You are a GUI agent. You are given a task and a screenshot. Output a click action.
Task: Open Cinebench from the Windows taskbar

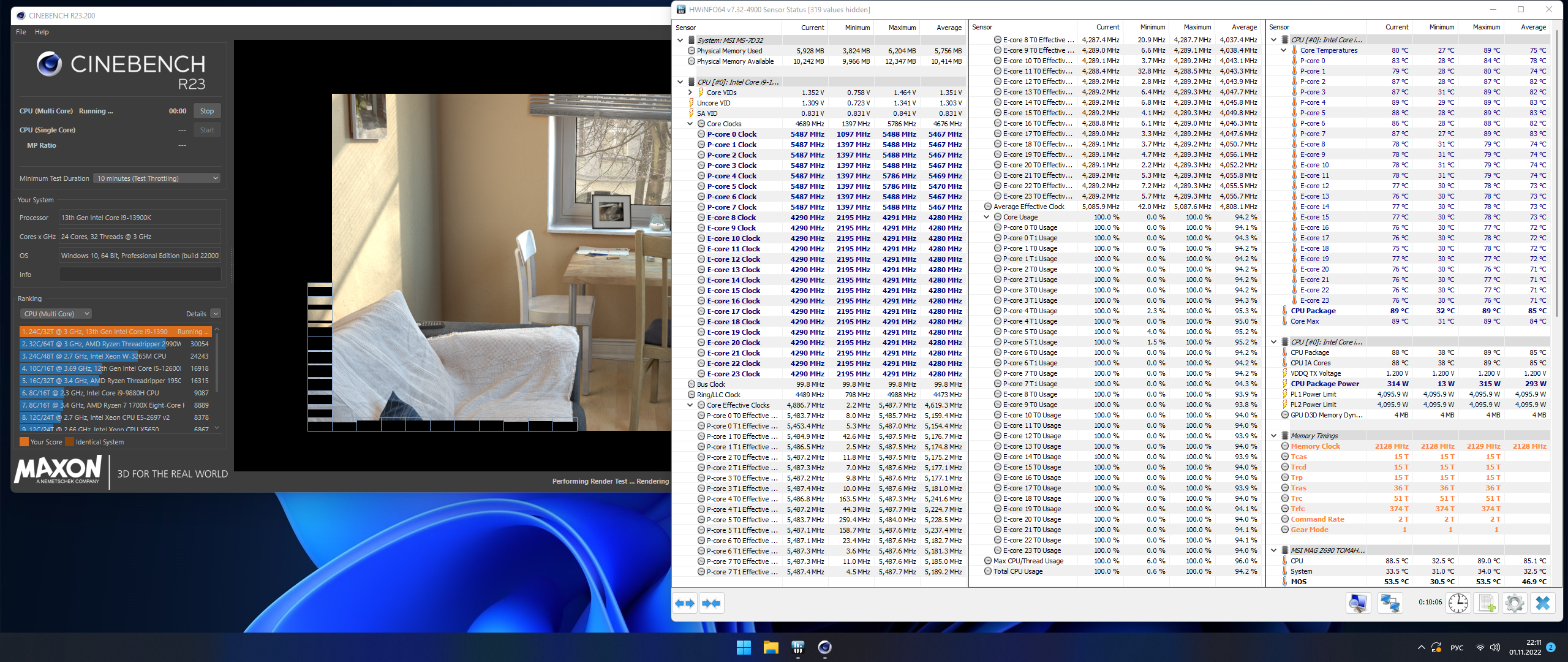824,647
